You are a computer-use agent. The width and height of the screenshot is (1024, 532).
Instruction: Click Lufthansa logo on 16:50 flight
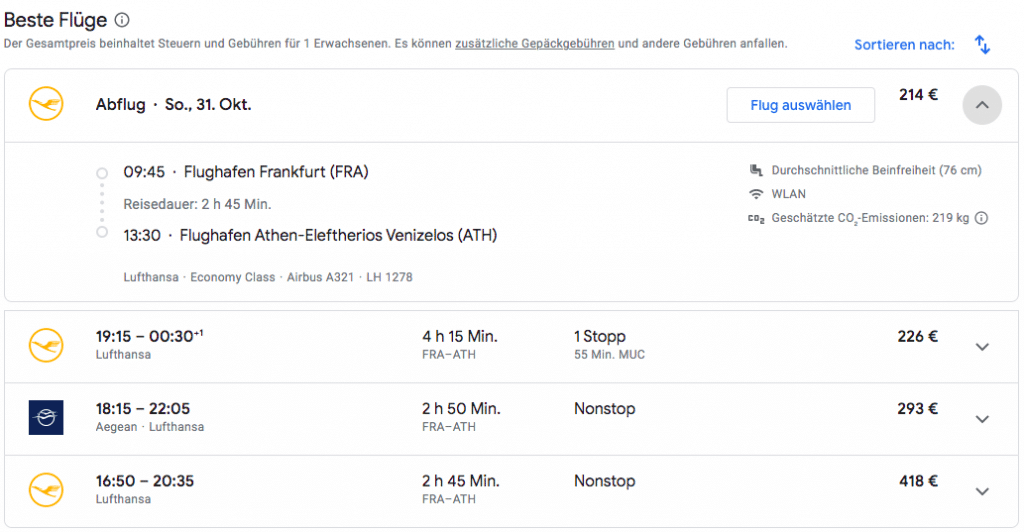tap(46, 490)
